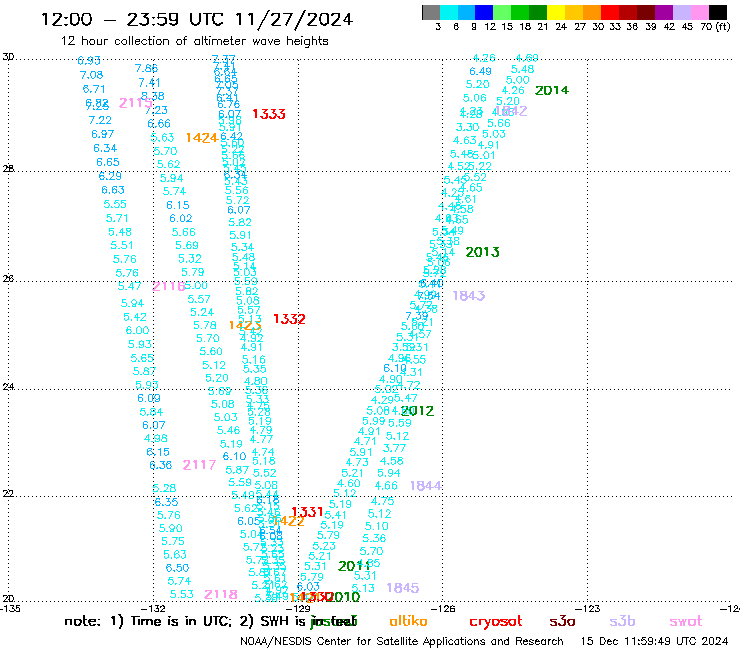Click the 'cryosat' satellite legend label
This screenshot has height=650, width=740.
(x=496, y=622)
